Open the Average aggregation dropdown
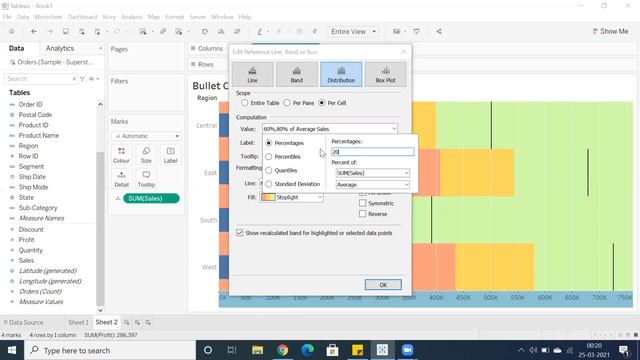Image resolution: width=640 pixels, height=360 pixels. tap(372, 185)
